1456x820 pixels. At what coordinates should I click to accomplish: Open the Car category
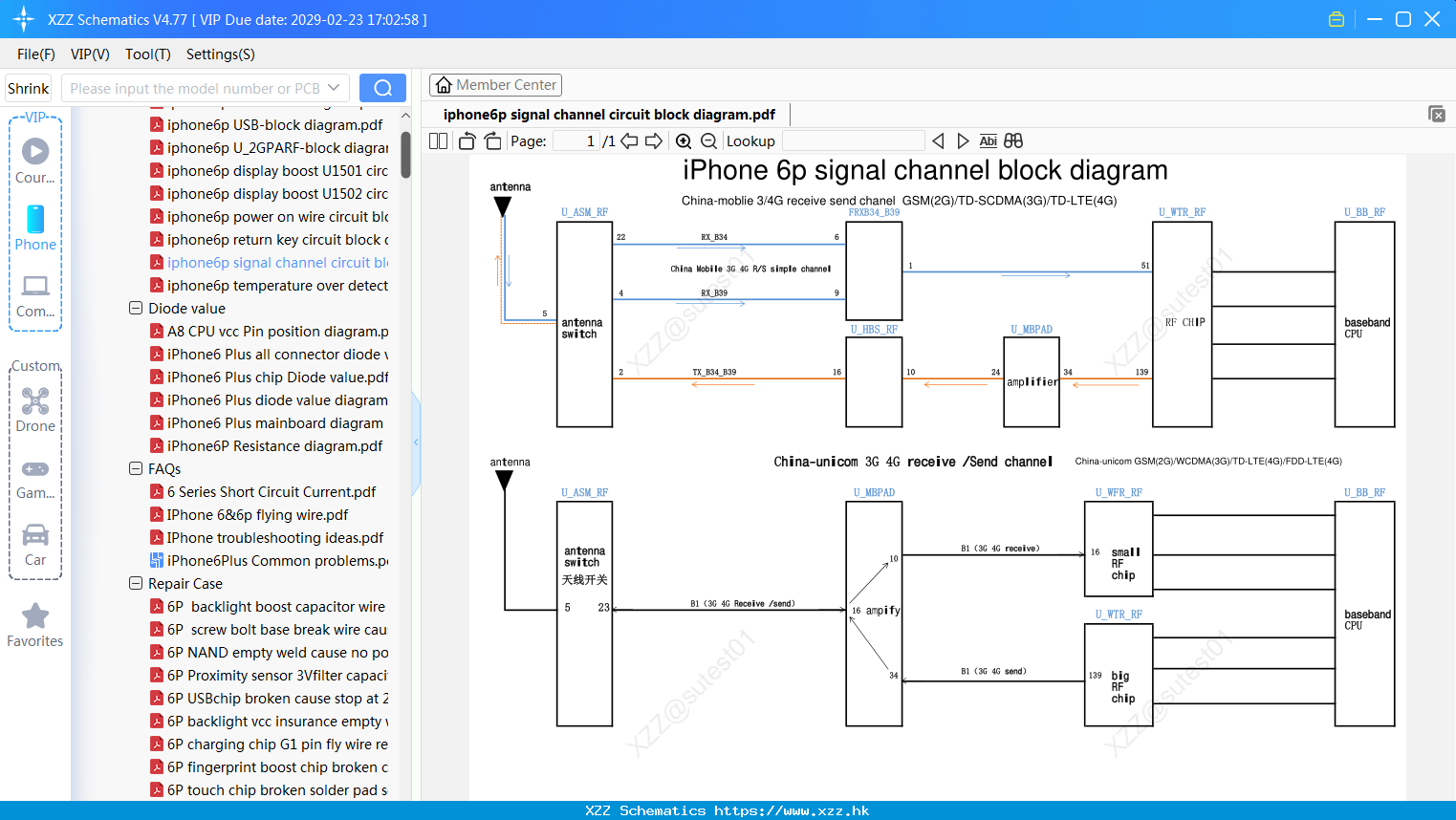pyautogui.click(x=35, y=545)
